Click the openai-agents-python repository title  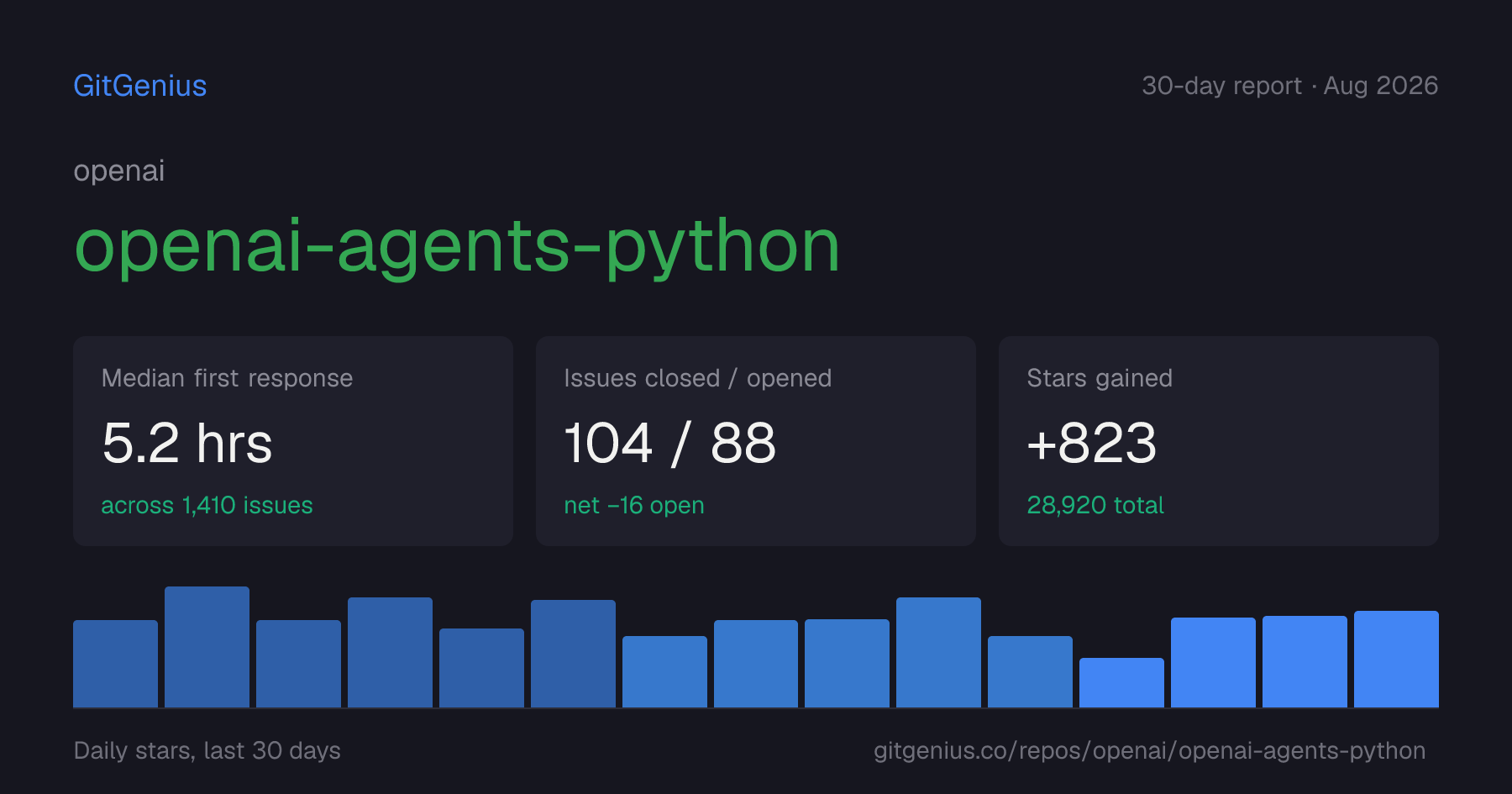pyautogui.click(x=457, y=247)
